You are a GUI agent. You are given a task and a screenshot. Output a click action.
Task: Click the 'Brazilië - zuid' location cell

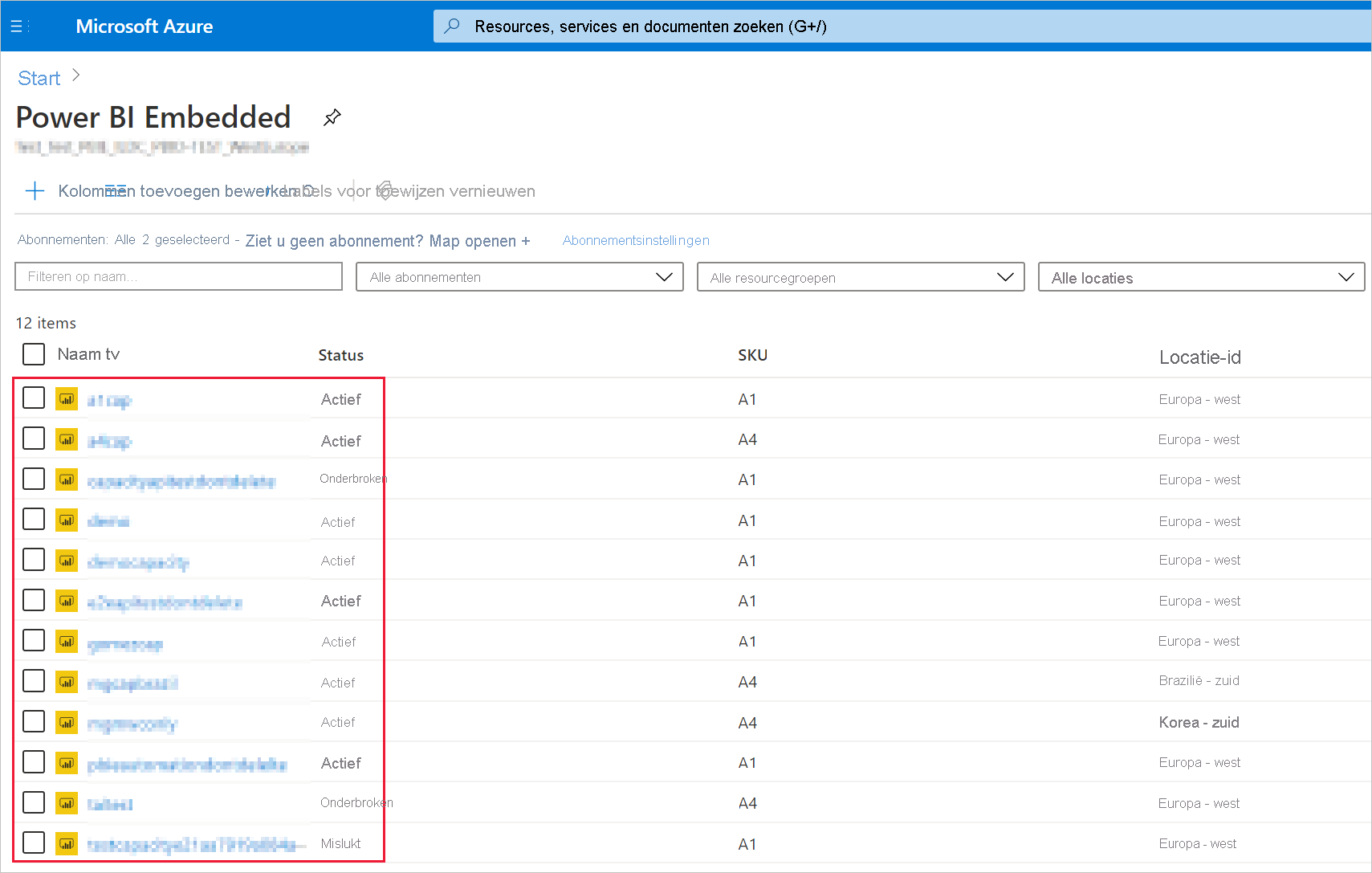(1199, 680)
